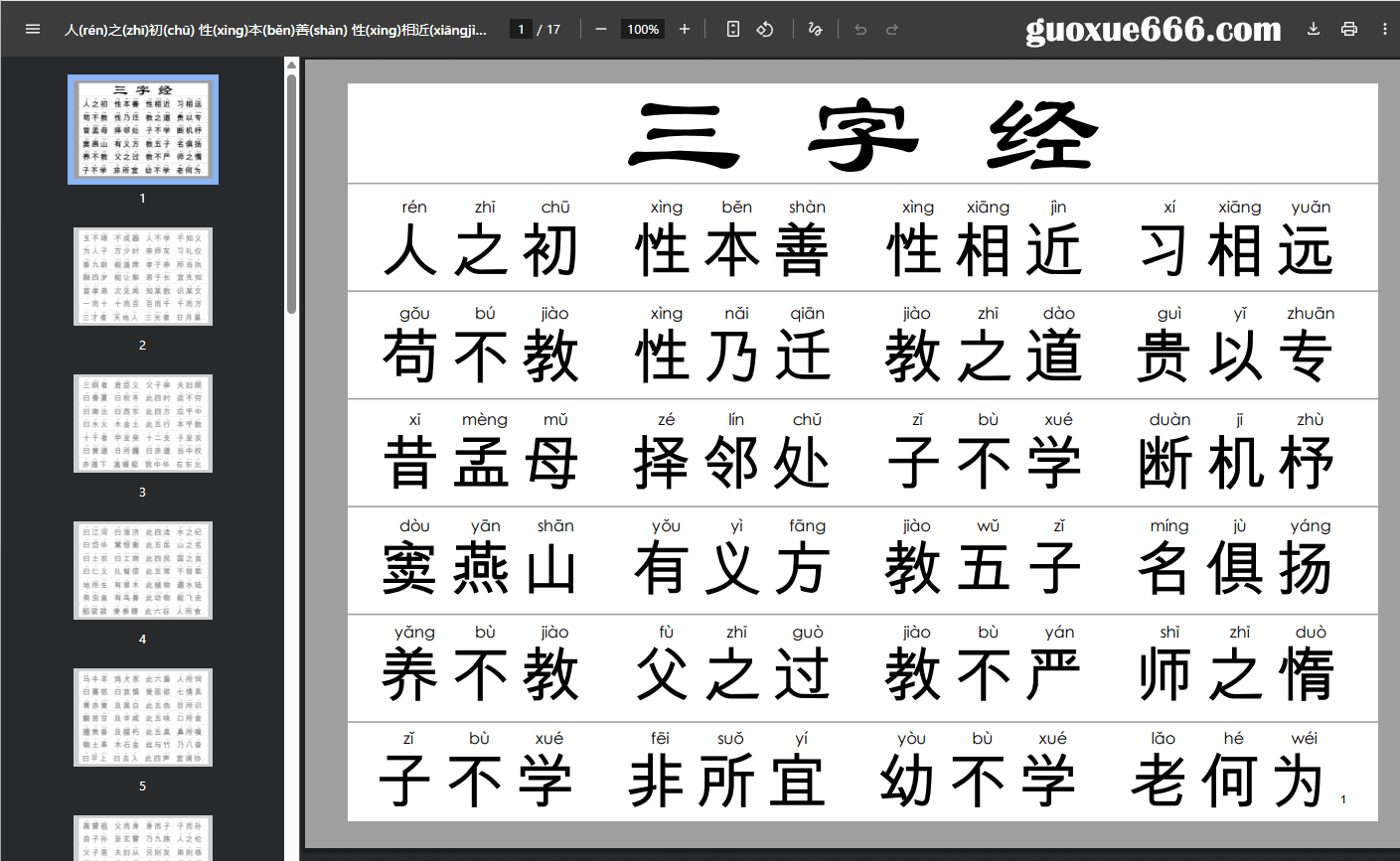Click the page number input field
This screenshot has width=1400, height=861.
521,29
